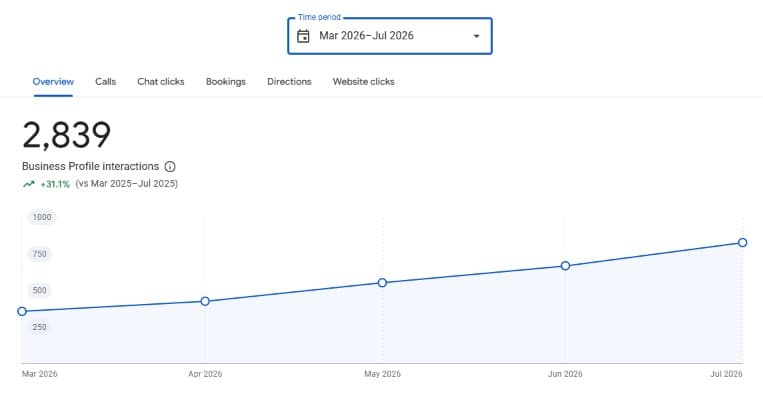Click the green trending-up arrow icon
The image size is (763, 393).
(x=29, y=184)
